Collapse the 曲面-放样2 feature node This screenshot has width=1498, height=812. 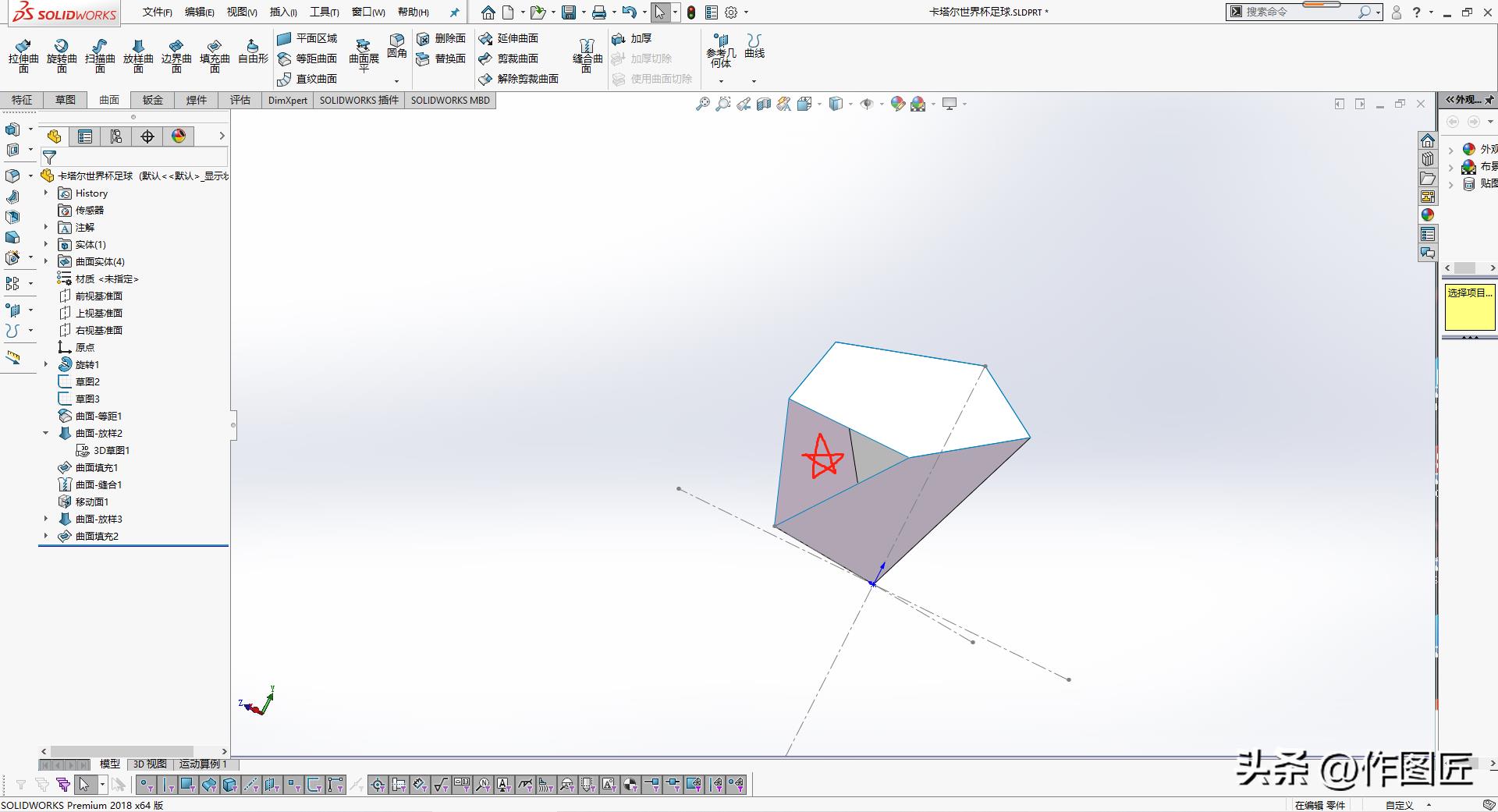46,433
